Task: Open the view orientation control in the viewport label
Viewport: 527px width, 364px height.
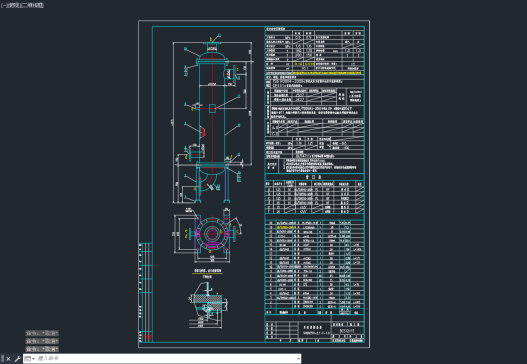Action: click(14, 5)
